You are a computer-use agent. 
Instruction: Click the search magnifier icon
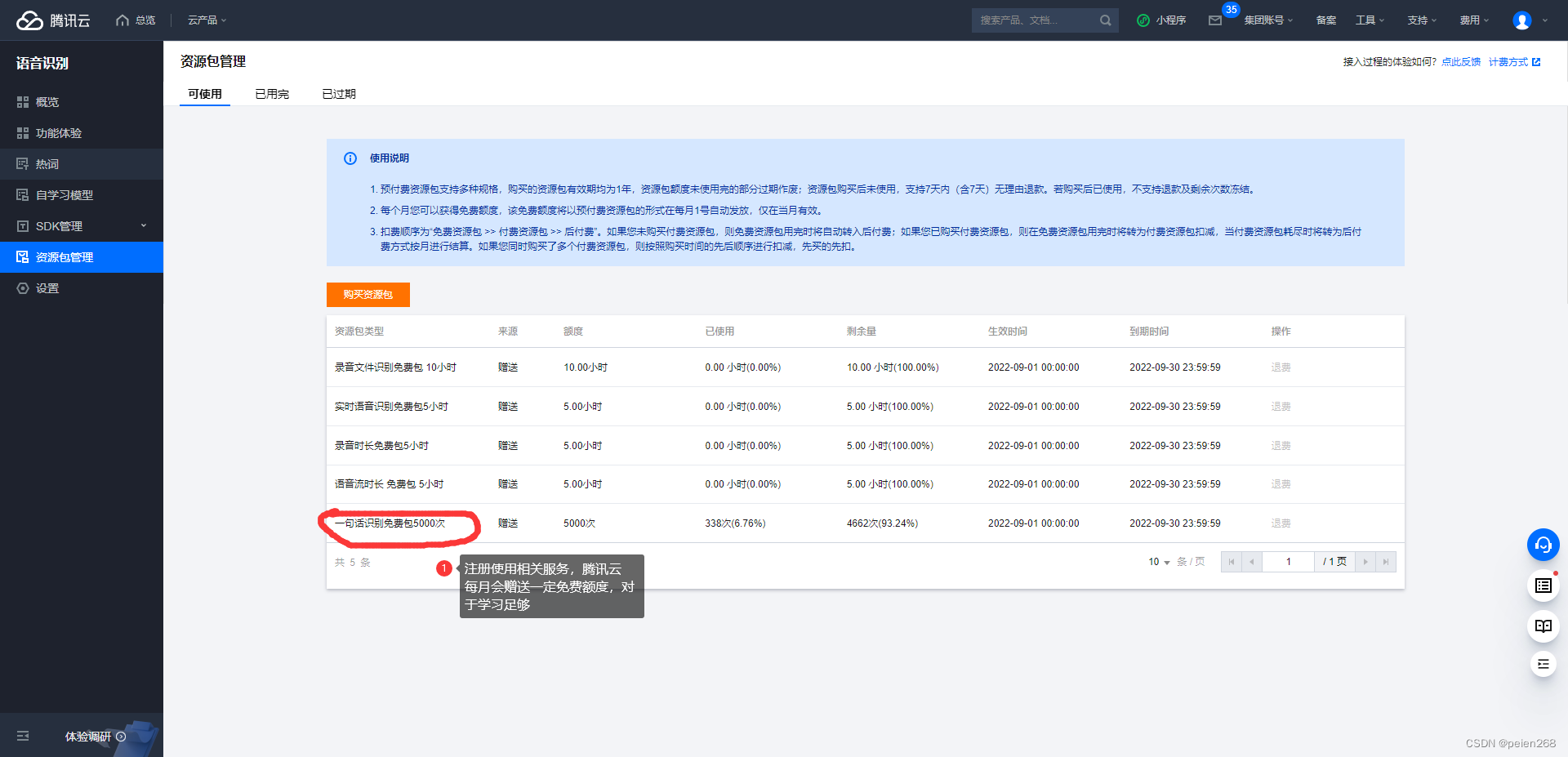point(1105,20)
